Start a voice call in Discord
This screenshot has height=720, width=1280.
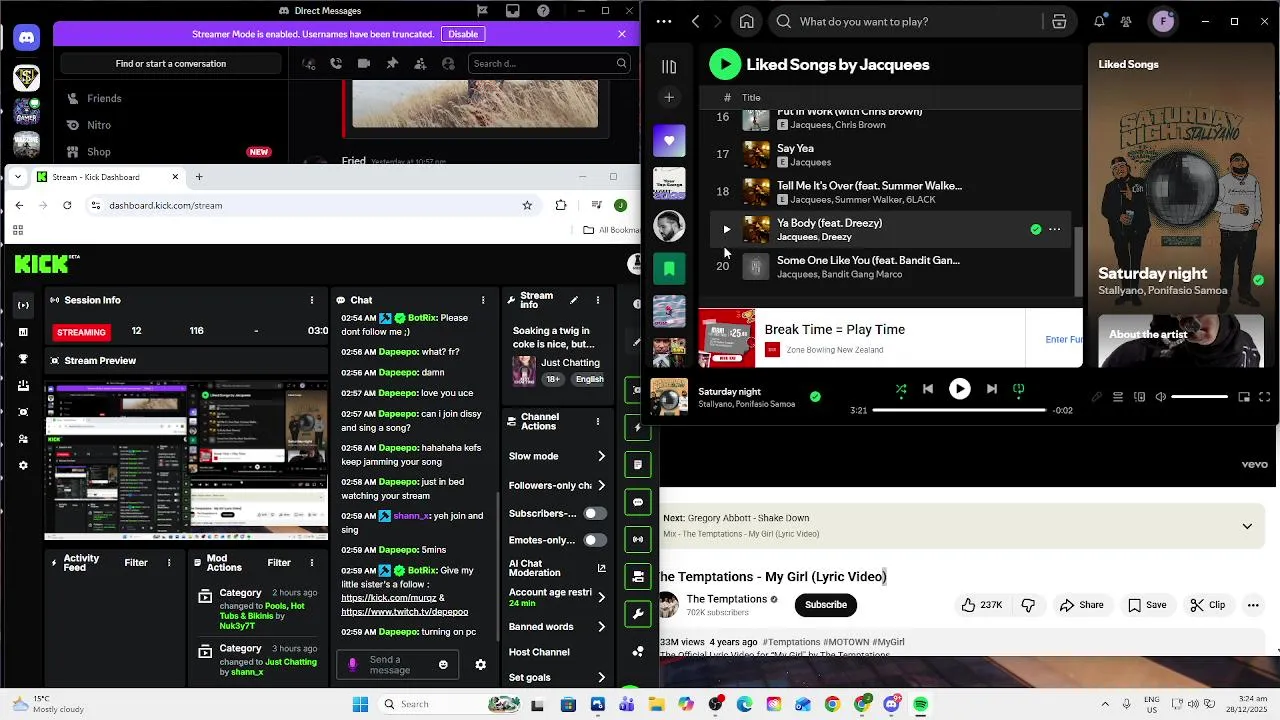336,64
